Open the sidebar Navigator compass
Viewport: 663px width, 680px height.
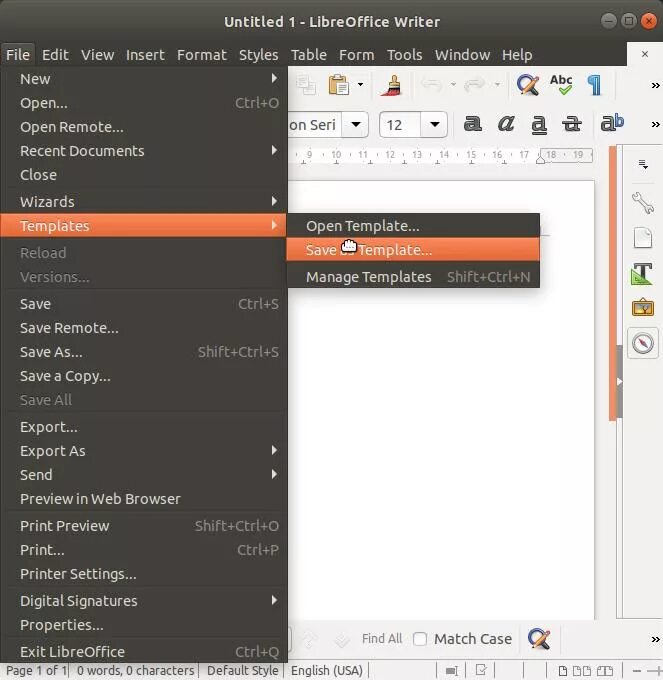643,343
